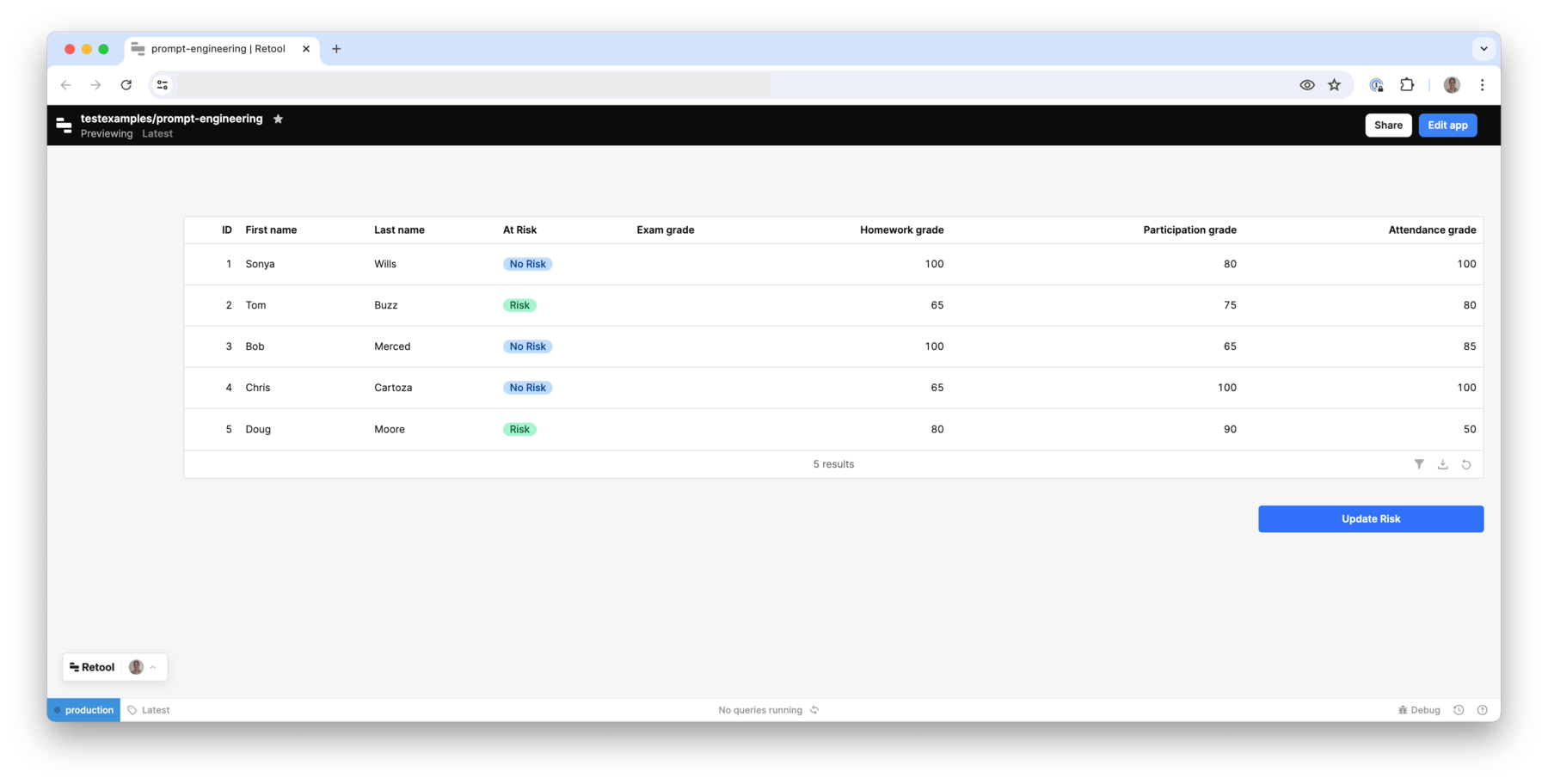Image resolution: width=1548 pixels, height=784 pixels.
Task: Sort by the Homework grade column header
Action: (902, 230)
